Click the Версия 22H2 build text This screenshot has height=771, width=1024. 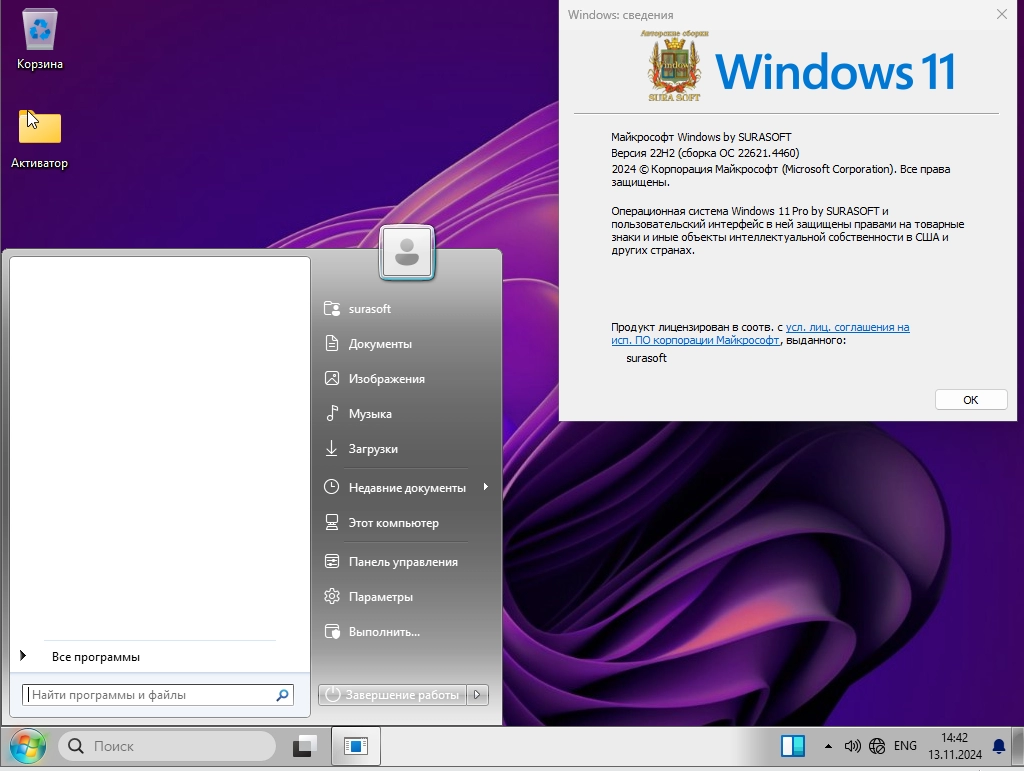pos(705,153)
